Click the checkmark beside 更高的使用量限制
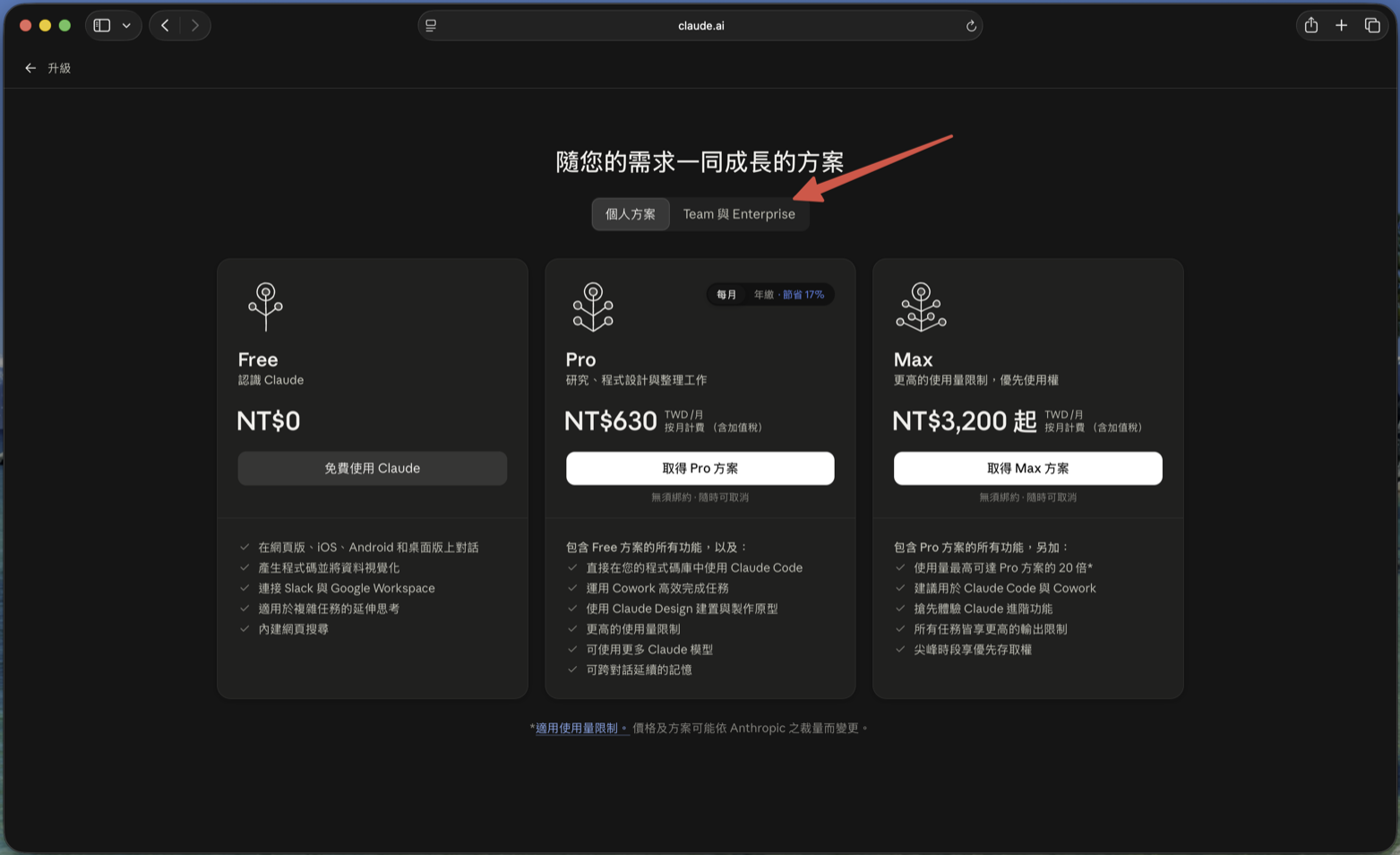1400x855 pixels. (572, 629)
